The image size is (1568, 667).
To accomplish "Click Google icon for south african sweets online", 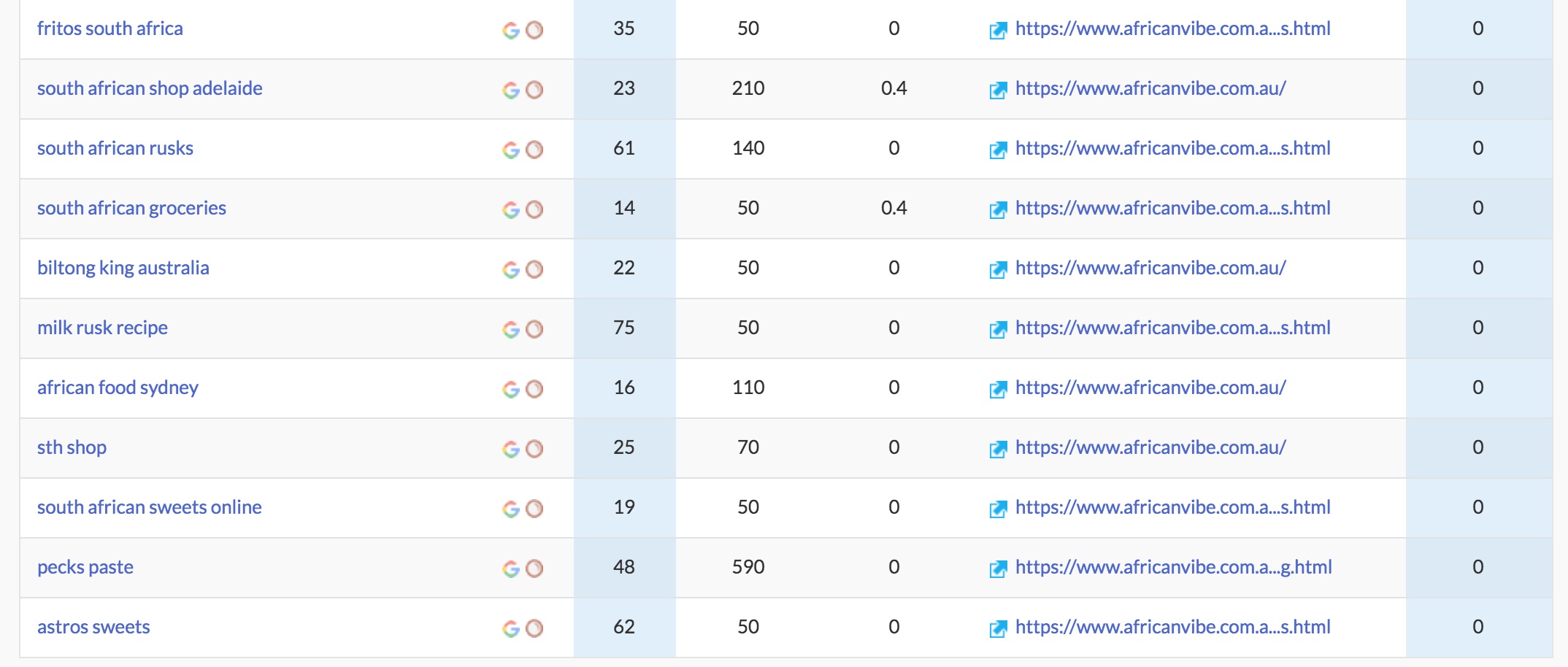I will pyautogui.click(x=511, y=509).
